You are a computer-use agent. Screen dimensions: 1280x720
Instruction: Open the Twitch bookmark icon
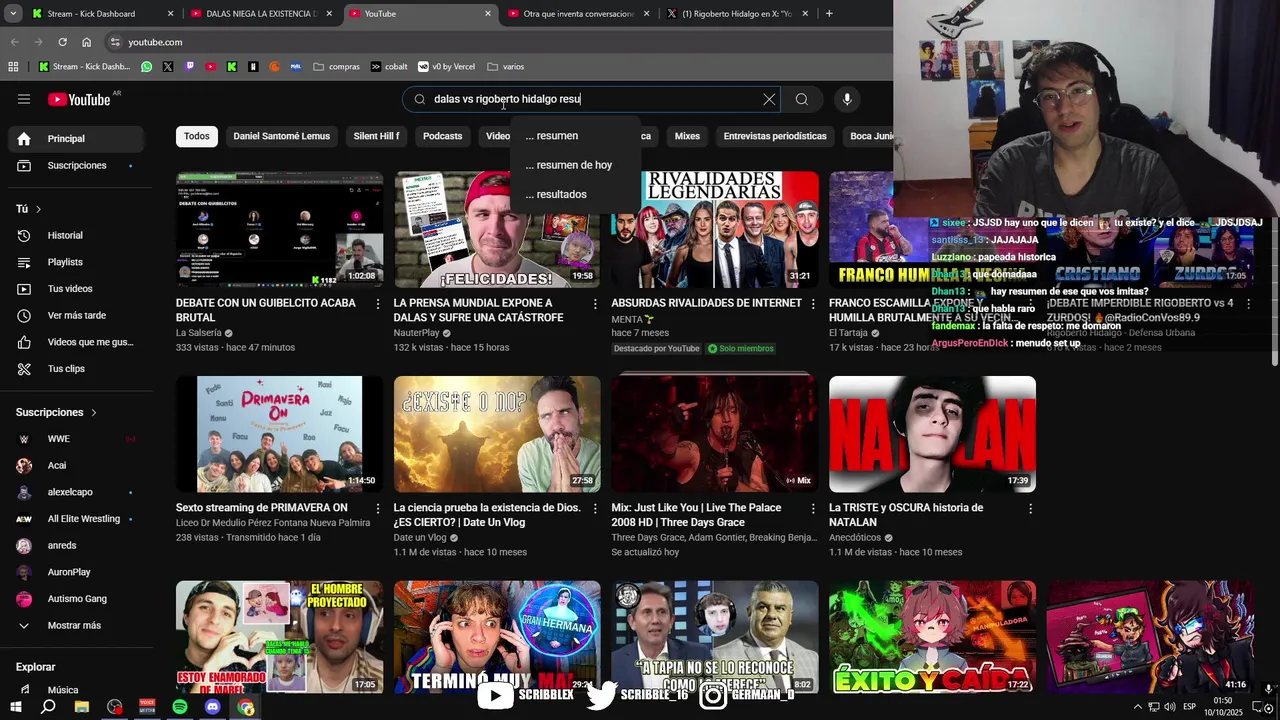click(189, 67)
